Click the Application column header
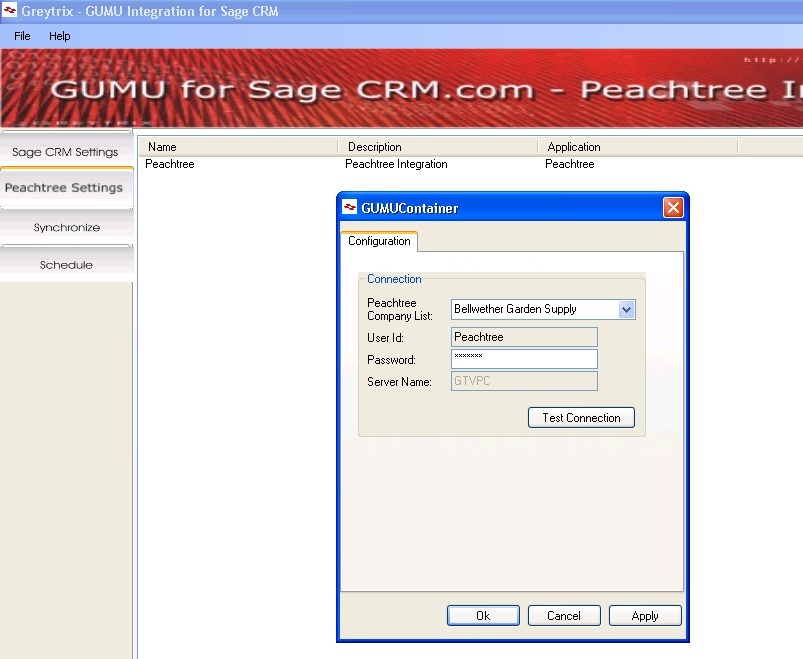The width and height of the screenshot is (803, 659). (638, 147)
